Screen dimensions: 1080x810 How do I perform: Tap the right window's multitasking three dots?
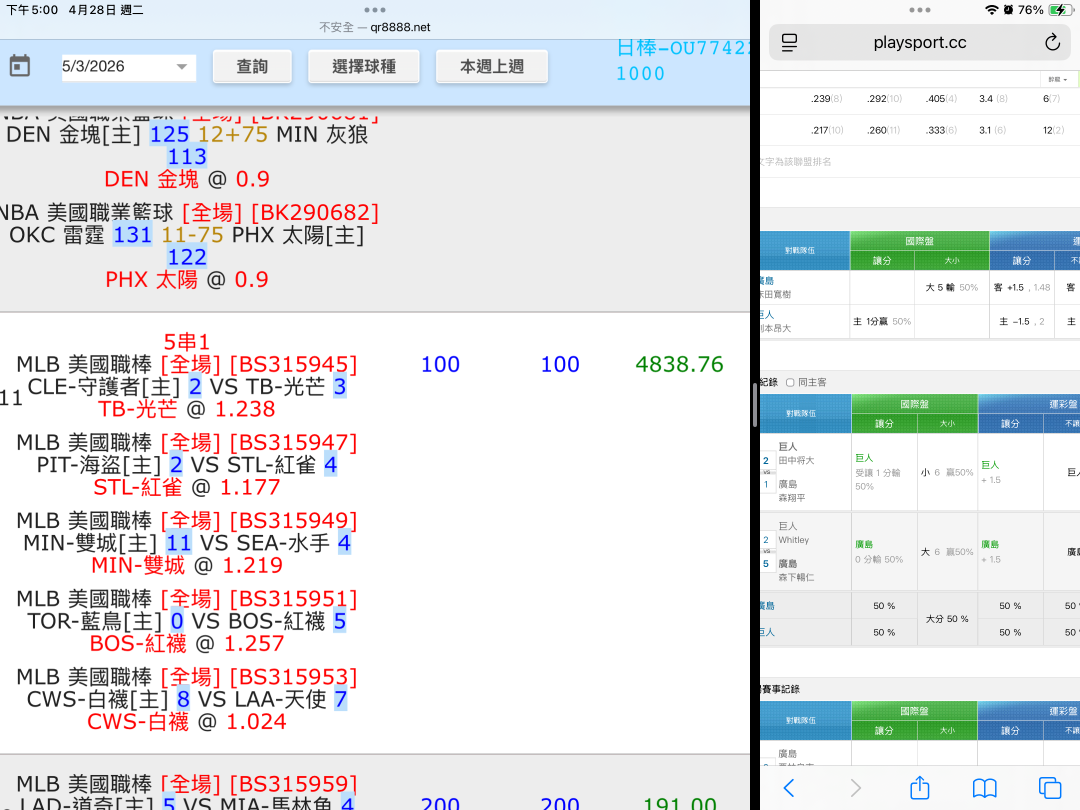919,9
